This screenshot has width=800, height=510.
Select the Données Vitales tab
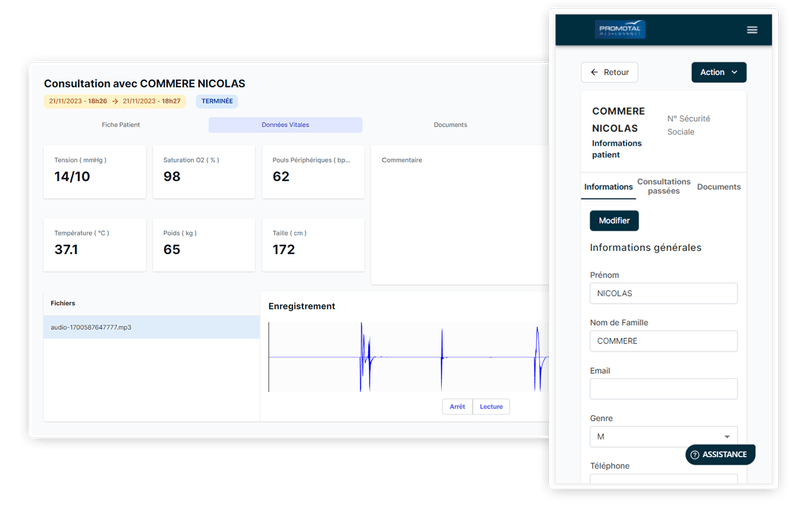tap(285, 125)
